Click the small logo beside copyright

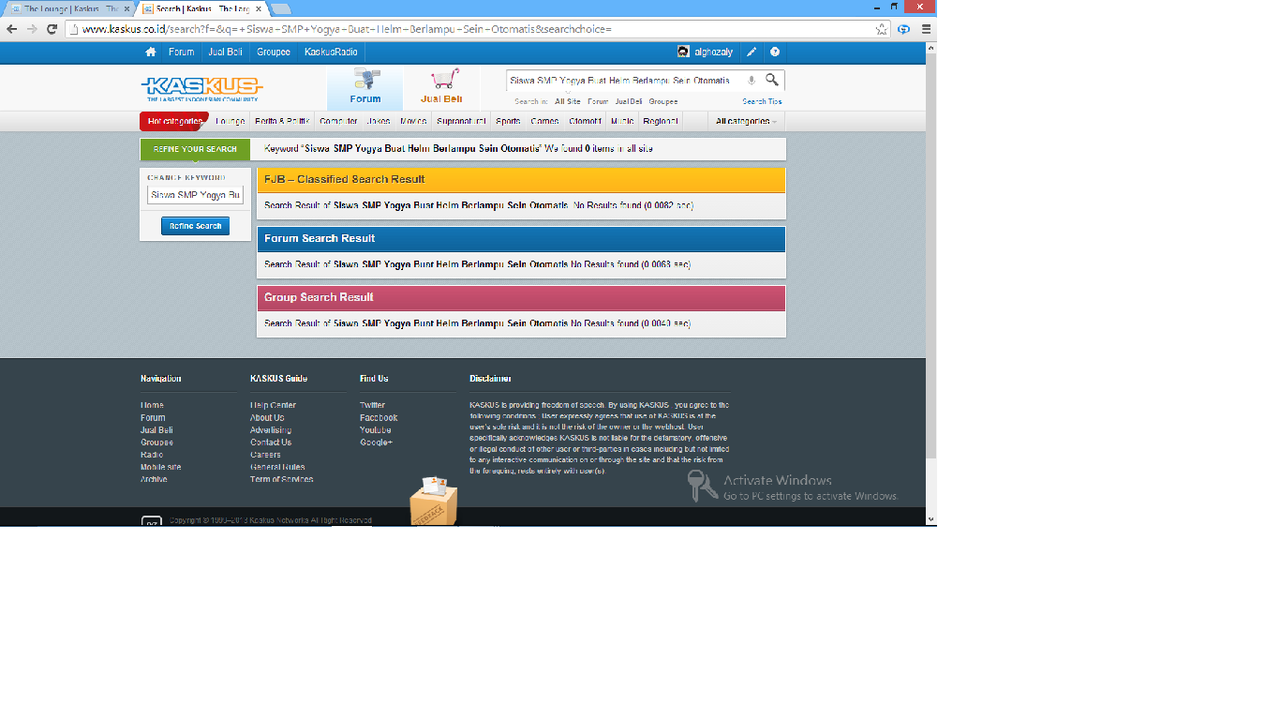coord(151,521)
